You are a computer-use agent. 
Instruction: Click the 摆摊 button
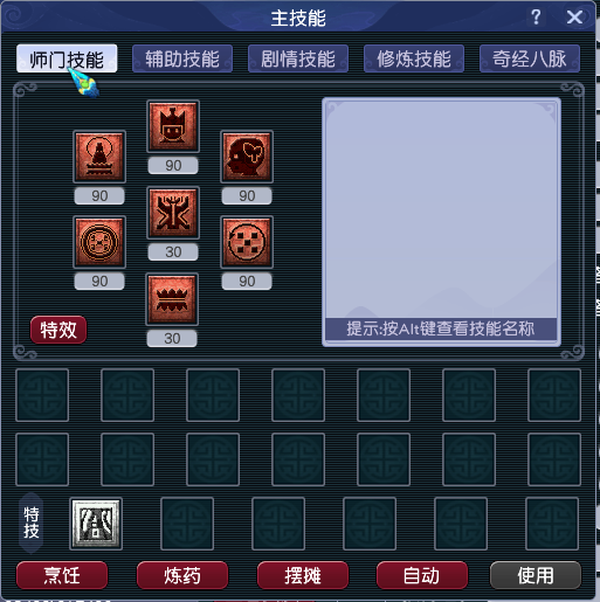click(302, 575)
